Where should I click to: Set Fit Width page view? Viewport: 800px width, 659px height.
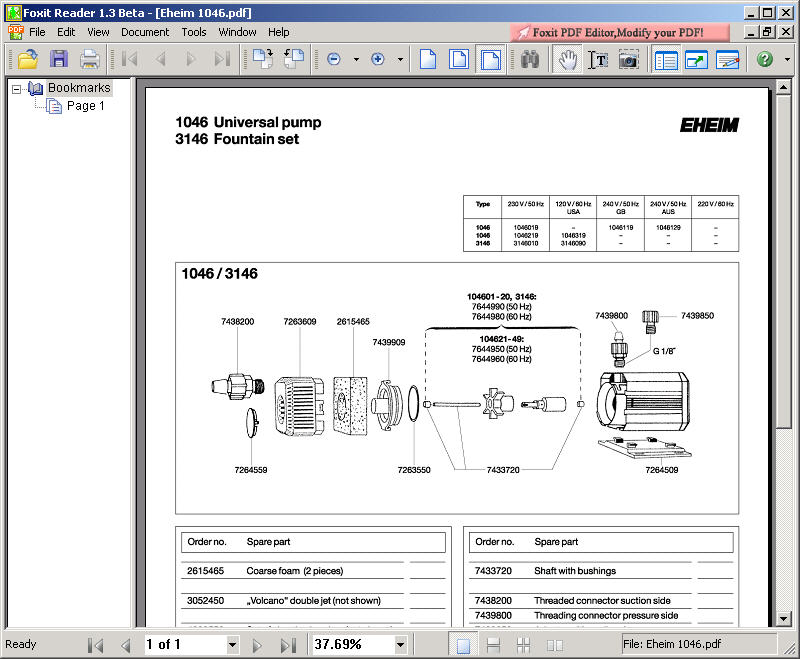pyautogui.click(x=490, y=59)
